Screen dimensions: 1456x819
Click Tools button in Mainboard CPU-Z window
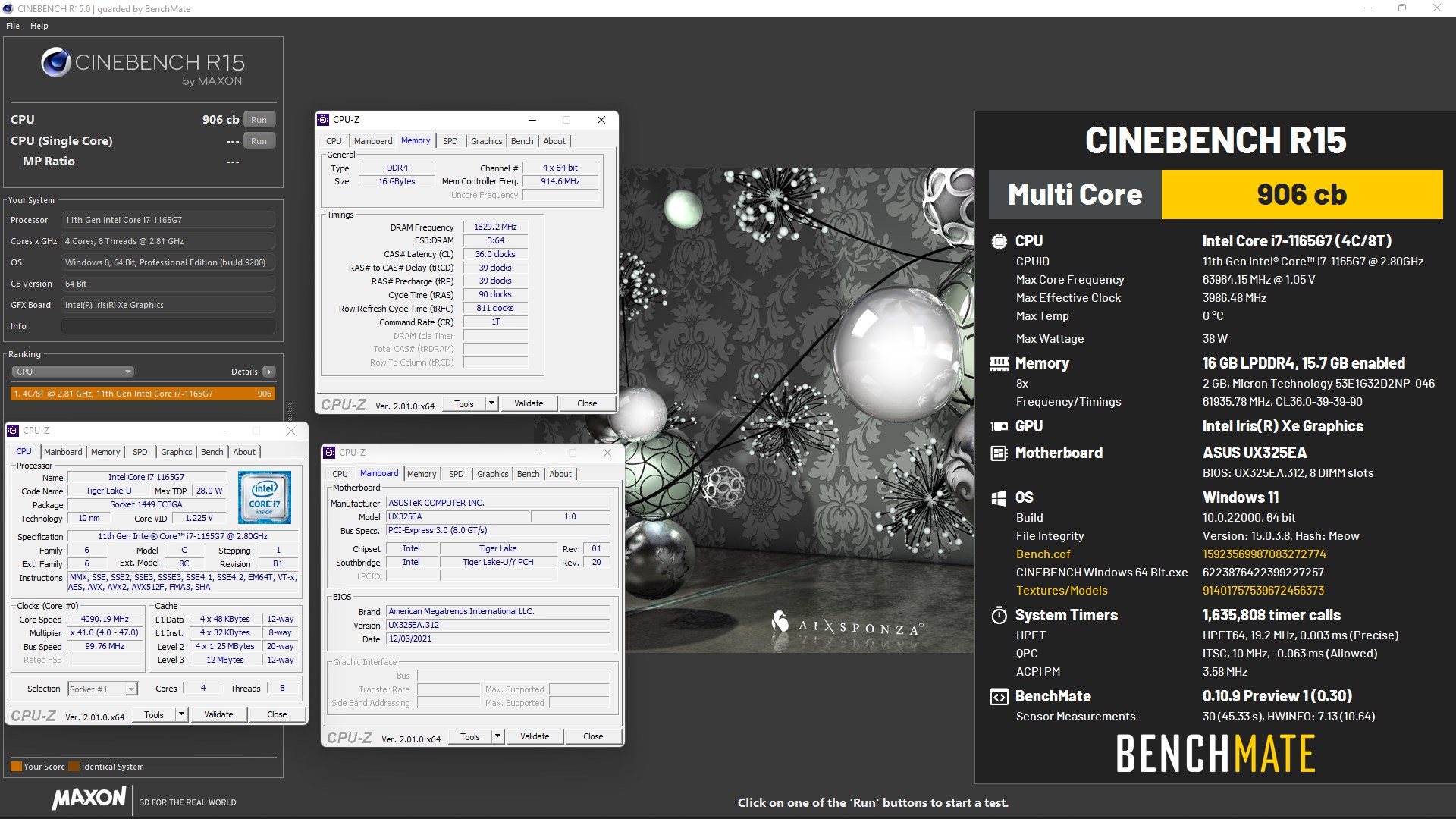point(470,737)
